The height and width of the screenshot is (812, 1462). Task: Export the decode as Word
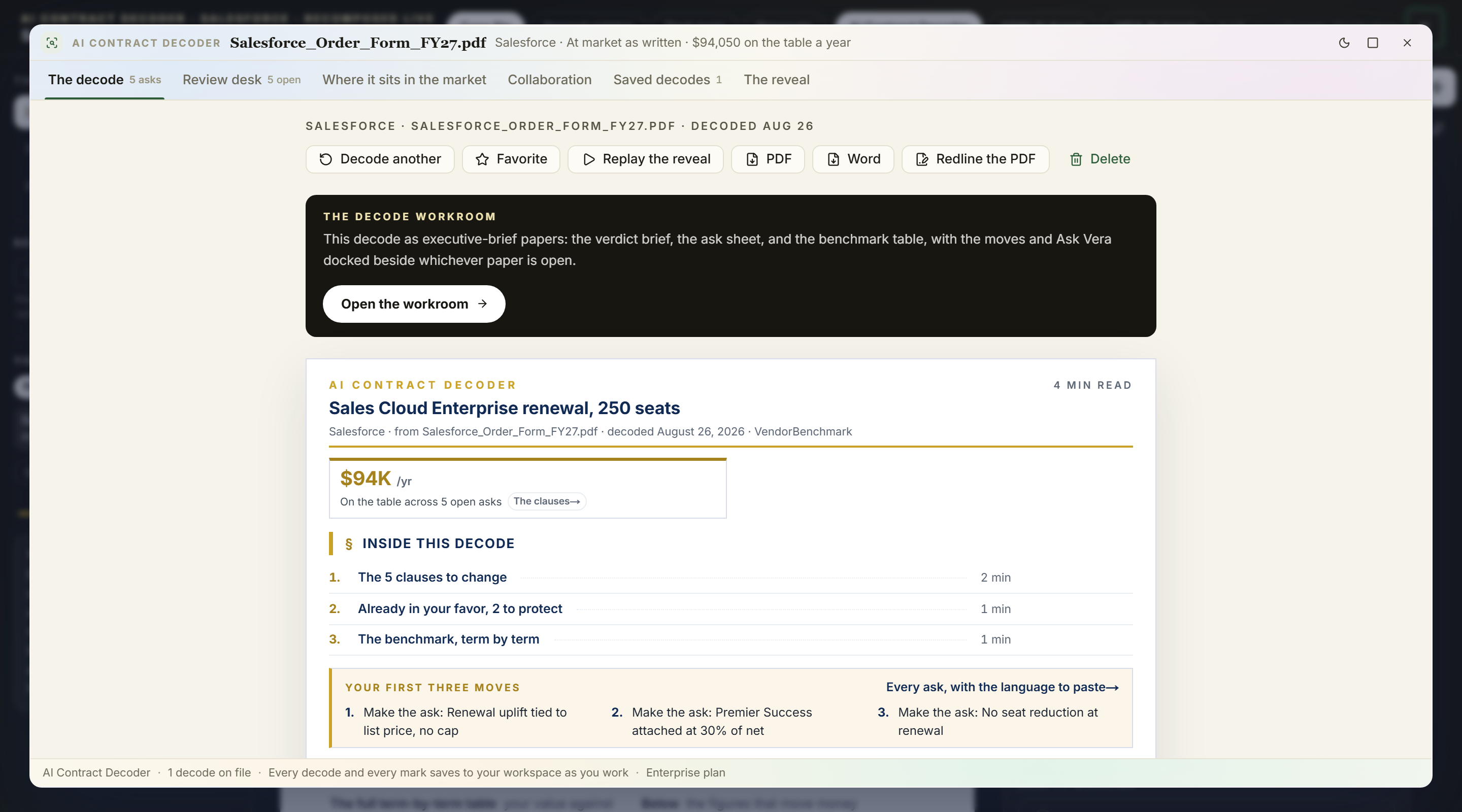(853, 159)
